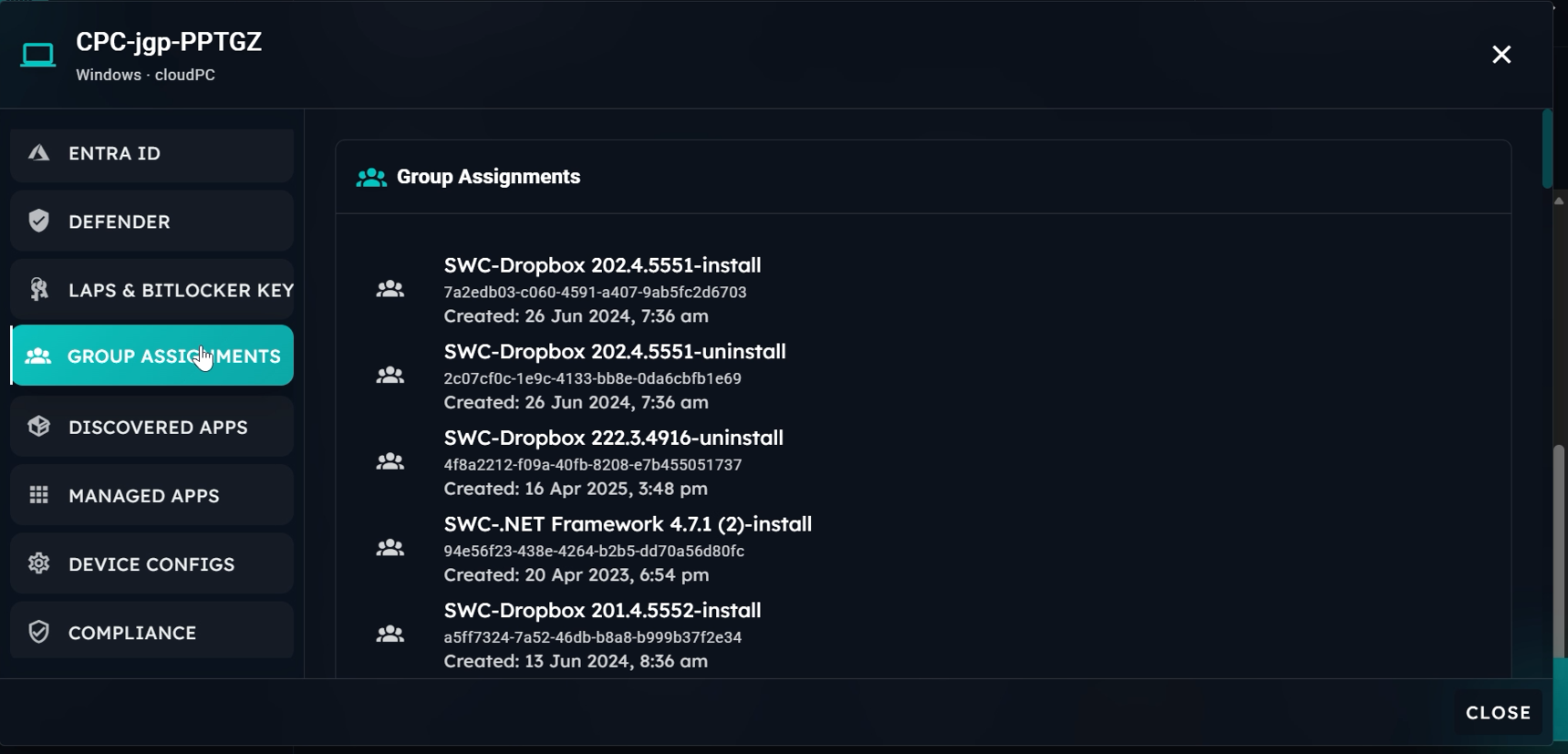The image size is (1568, 754).
Task: Click the laptop device icon in header
Action: tap(38, 56)
